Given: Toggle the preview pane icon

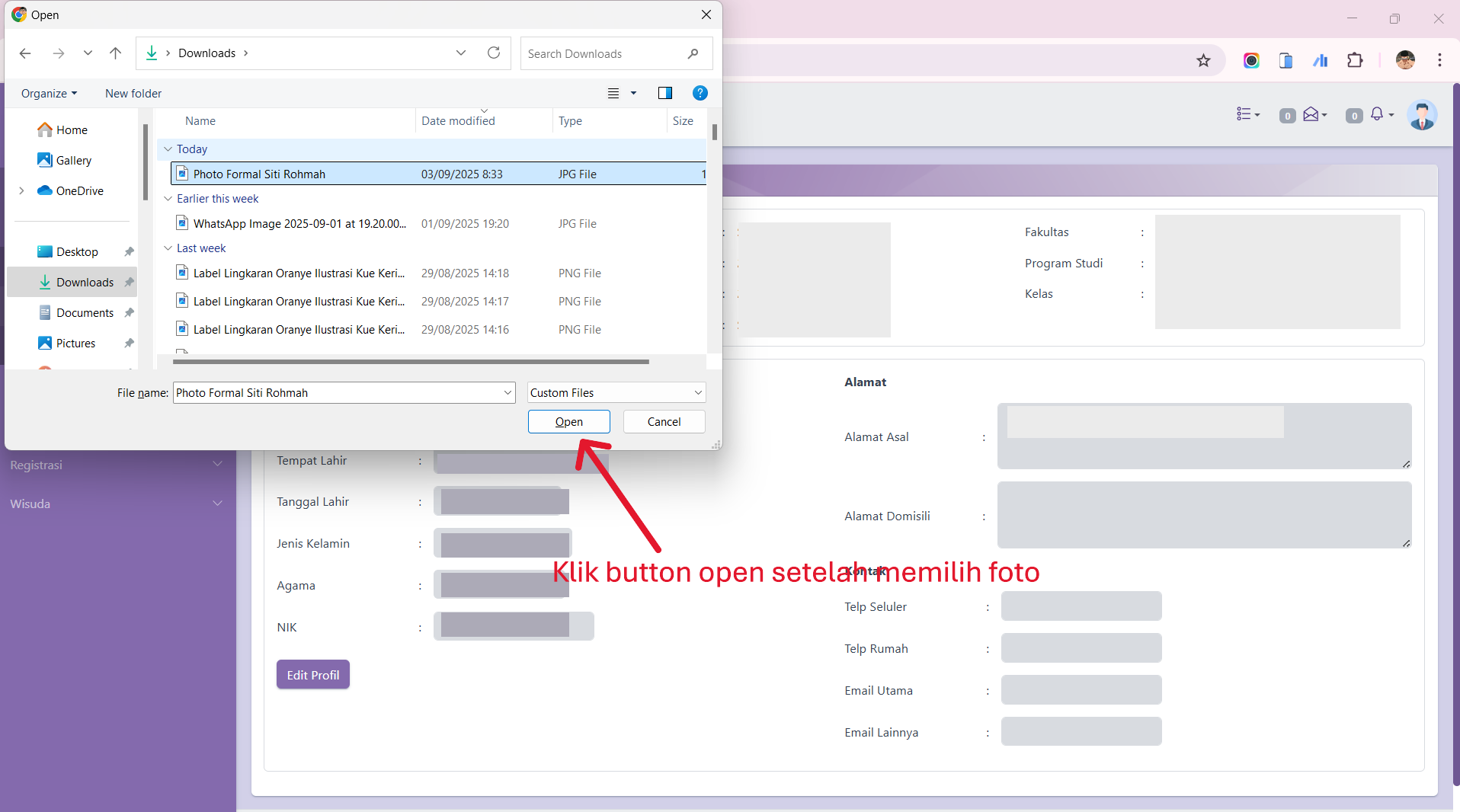Looking at the screenshot, I should pos(664,93).
